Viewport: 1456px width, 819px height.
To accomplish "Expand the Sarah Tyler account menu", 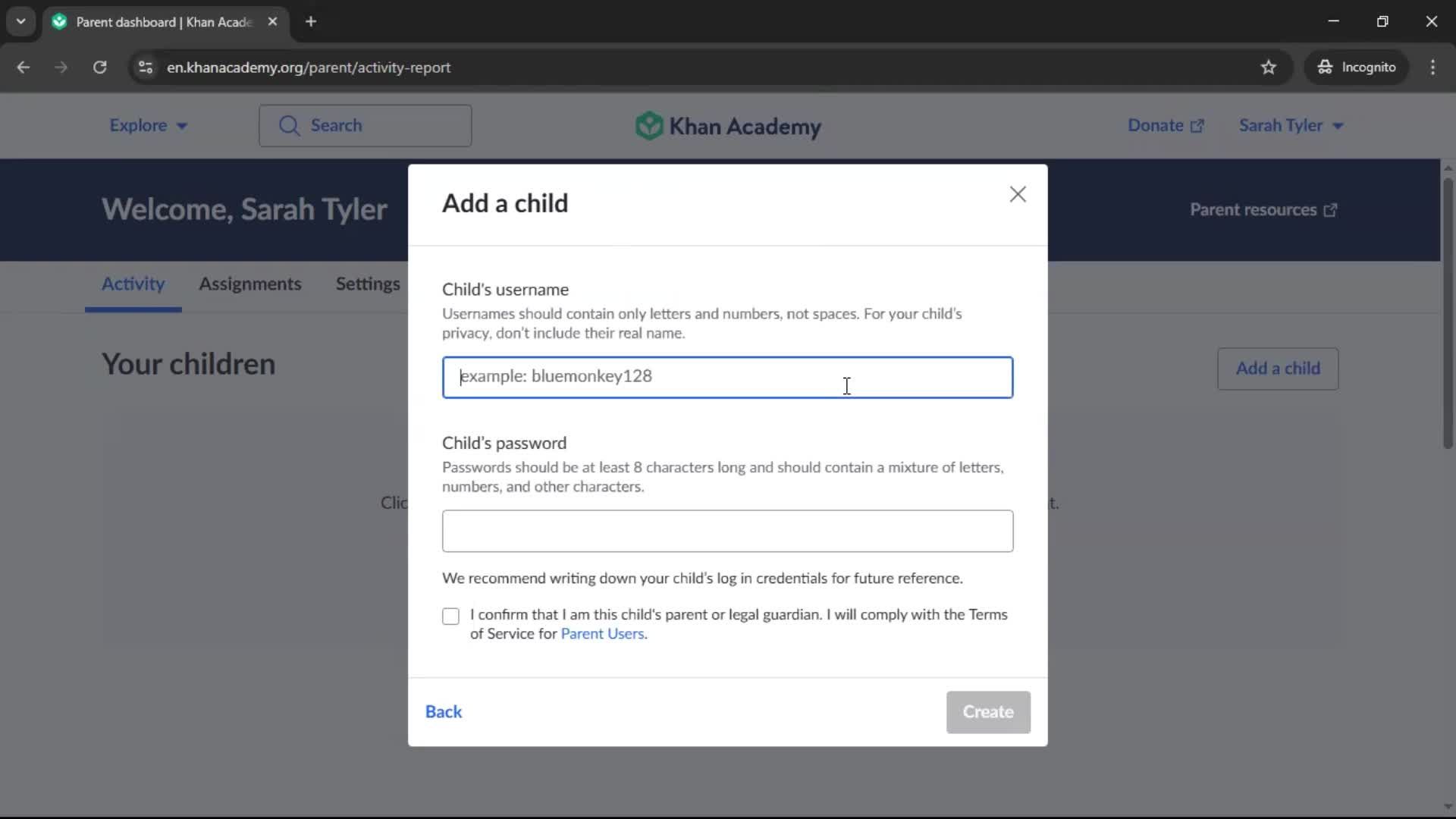I will coord(1291,125).
